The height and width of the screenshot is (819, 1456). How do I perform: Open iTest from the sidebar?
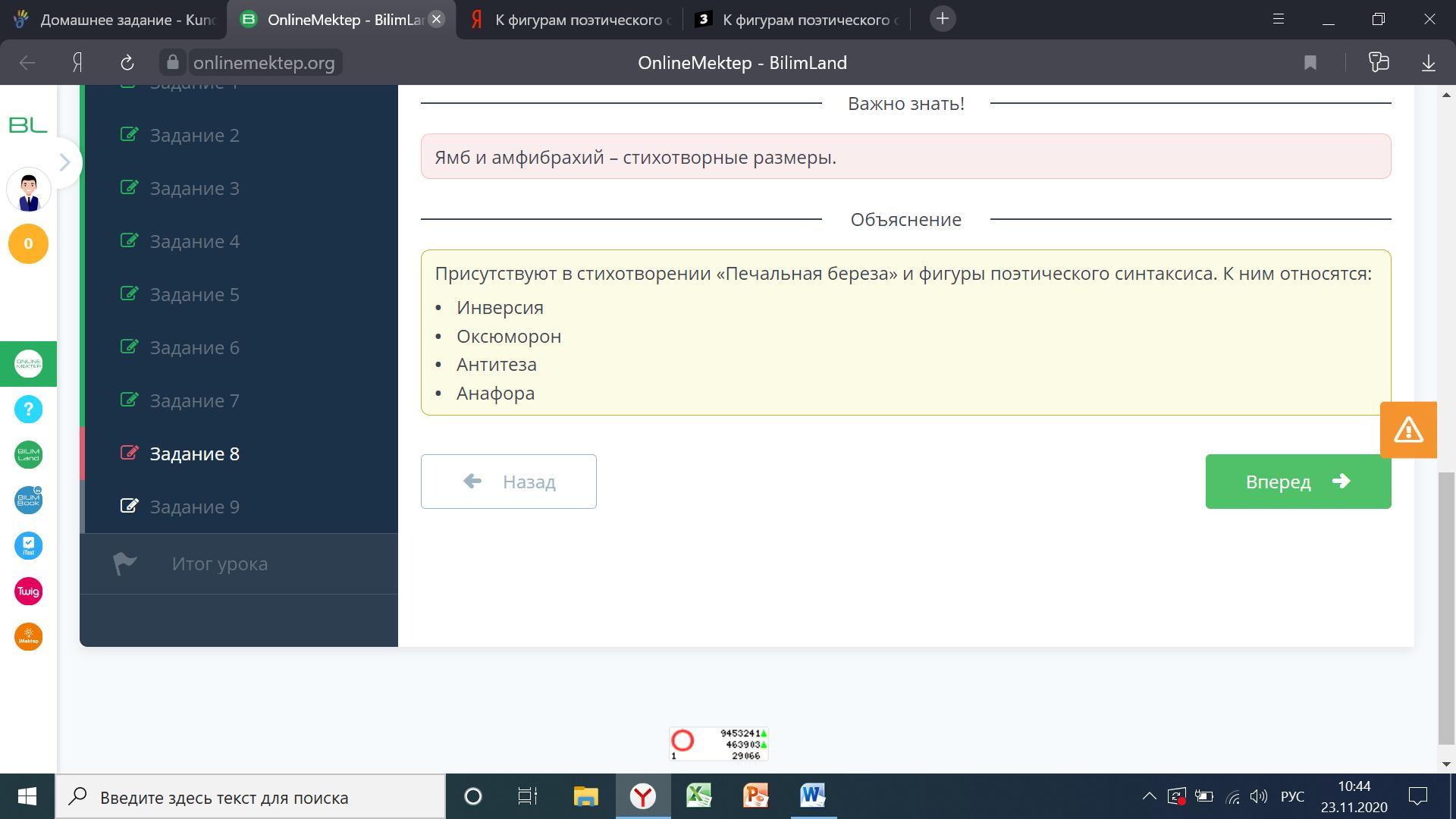[x=28, y=546]
